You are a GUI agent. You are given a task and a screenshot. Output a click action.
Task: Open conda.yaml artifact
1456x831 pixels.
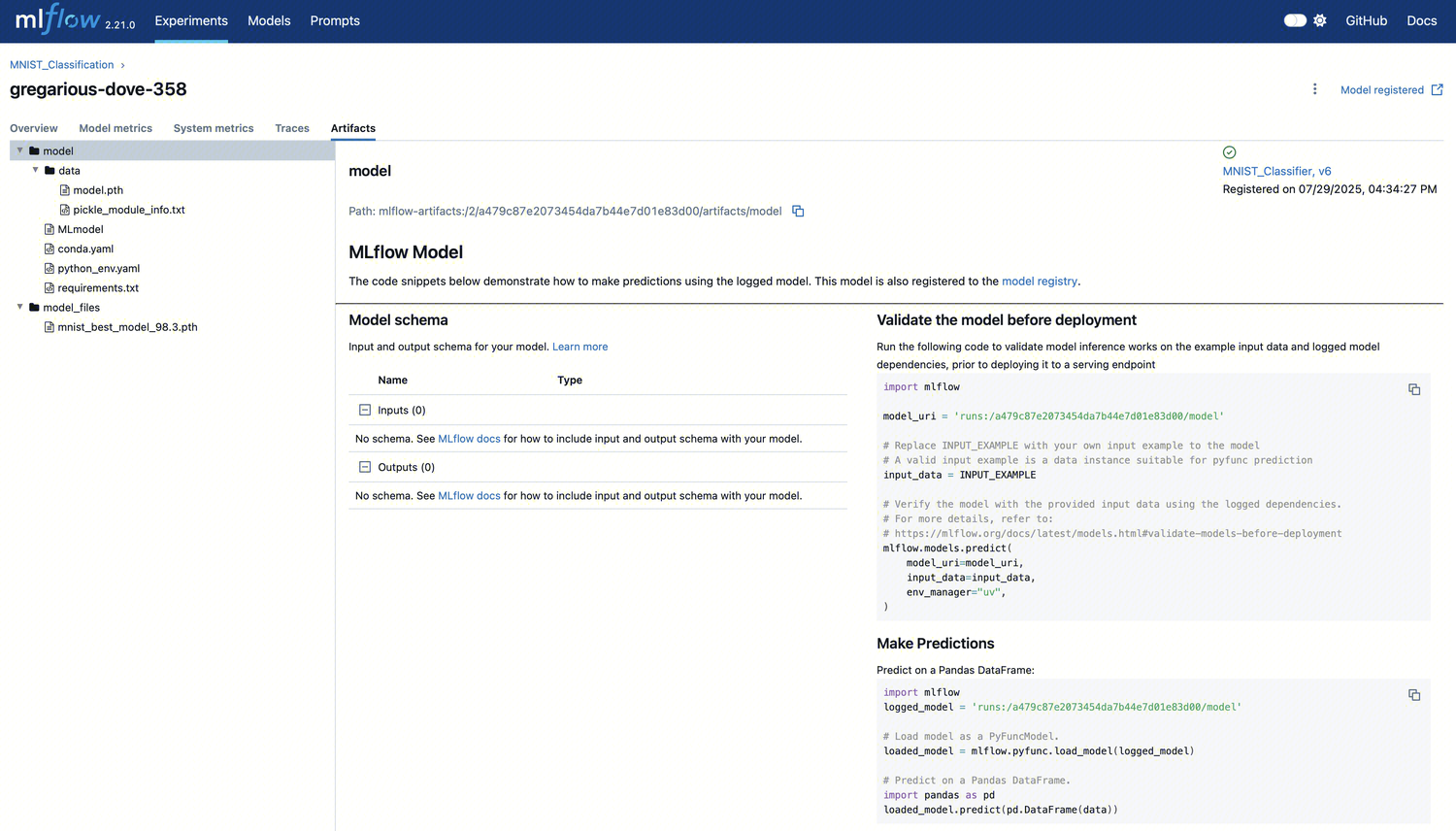coord(85,249)
